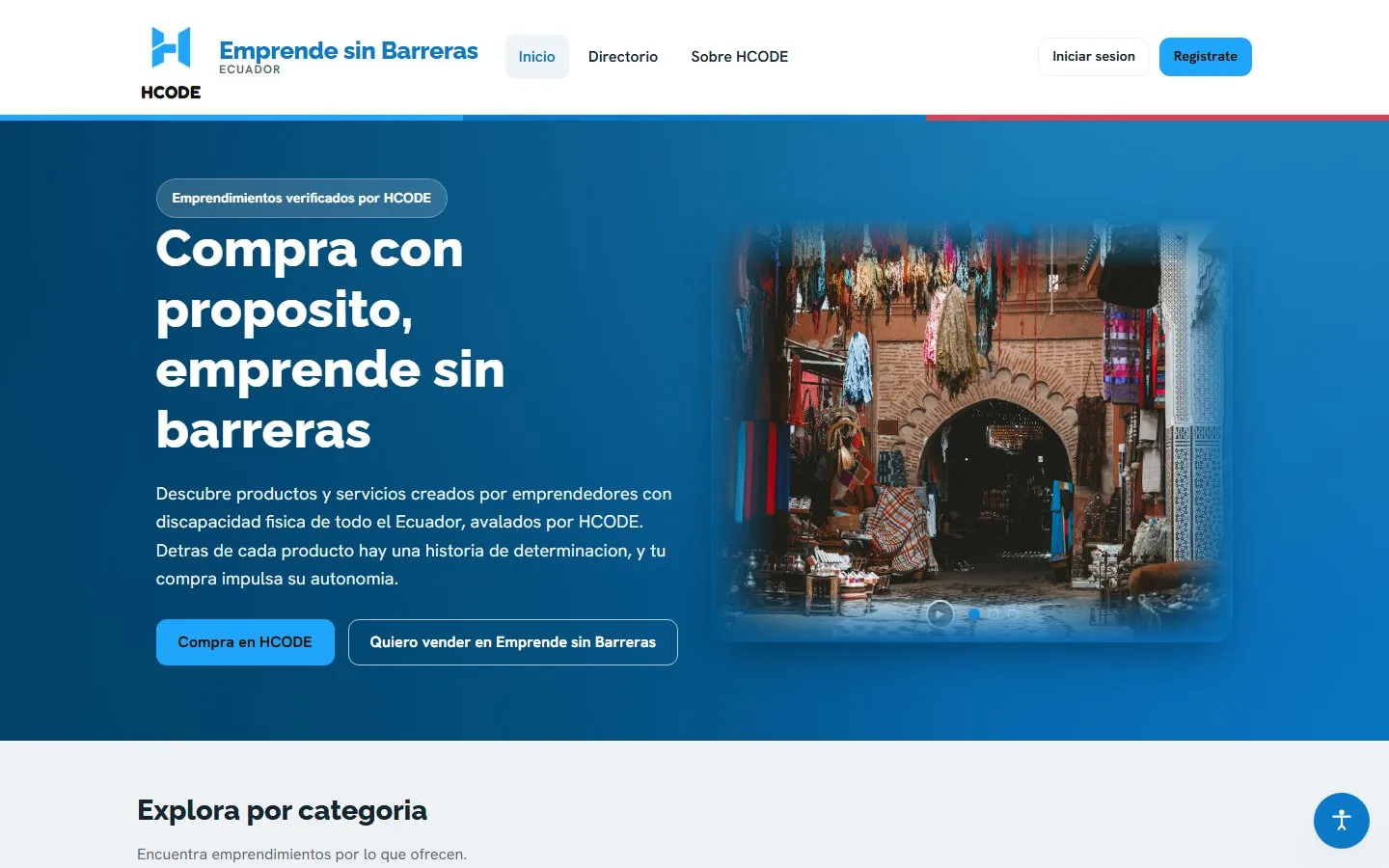Screen dimensions: 1389x868
Task: Click the Compra en HCODE button
Action: [245, 642]
